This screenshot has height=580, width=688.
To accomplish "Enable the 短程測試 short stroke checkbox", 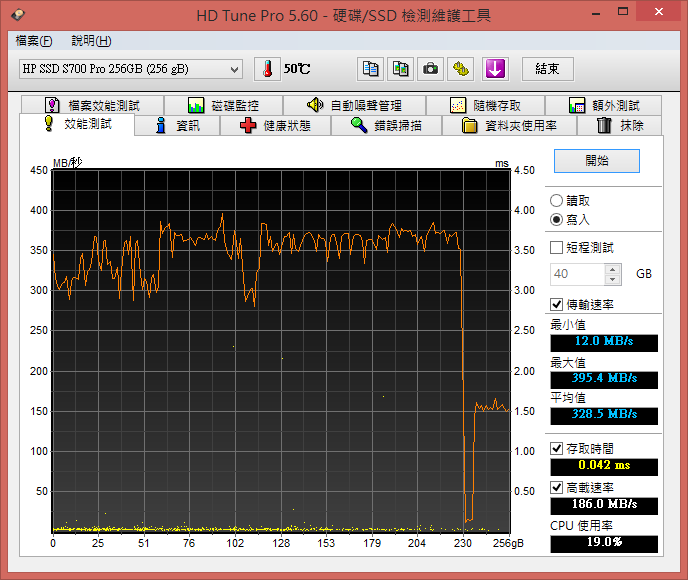I will [x=556, y=247].
